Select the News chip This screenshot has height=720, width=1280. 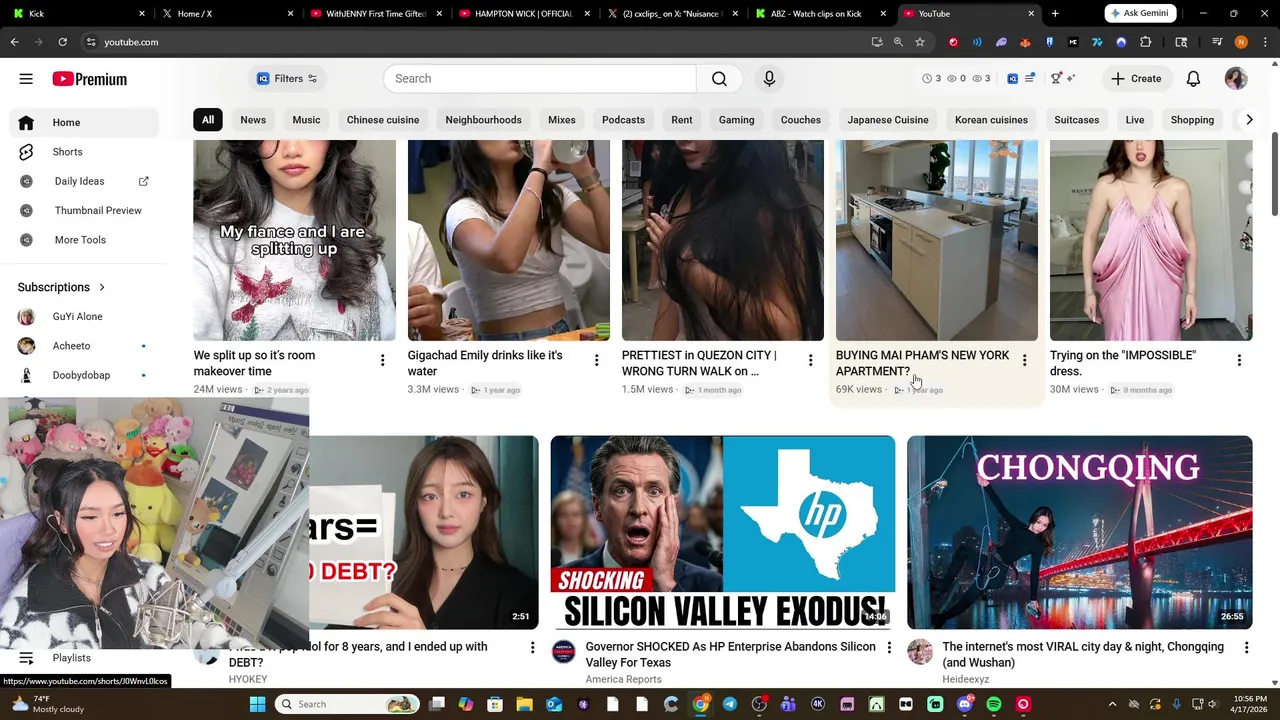pos(253,120)
